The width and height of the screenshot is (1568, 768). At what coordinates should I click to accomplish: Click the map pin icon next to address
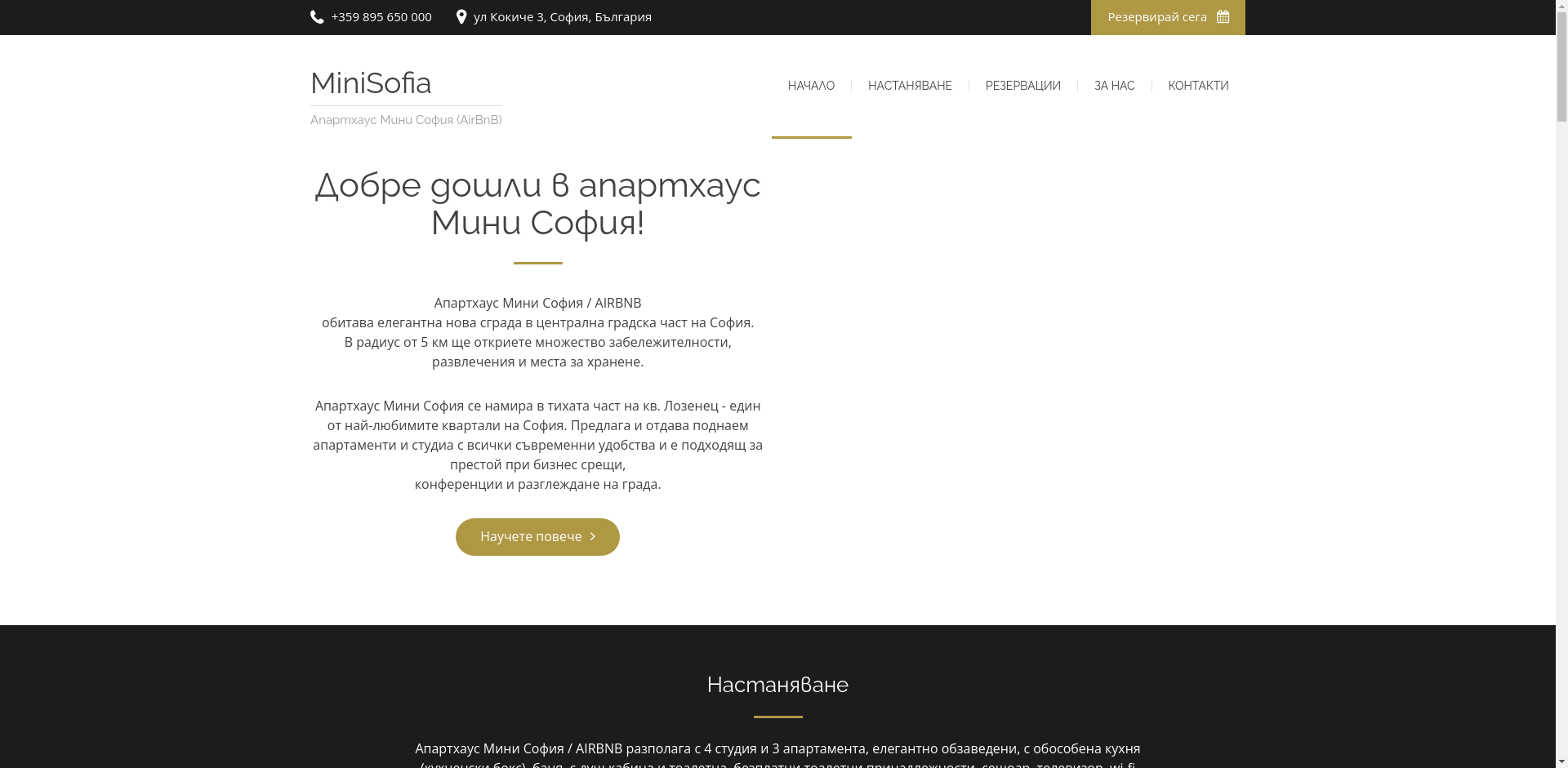(x=461, y=16)
